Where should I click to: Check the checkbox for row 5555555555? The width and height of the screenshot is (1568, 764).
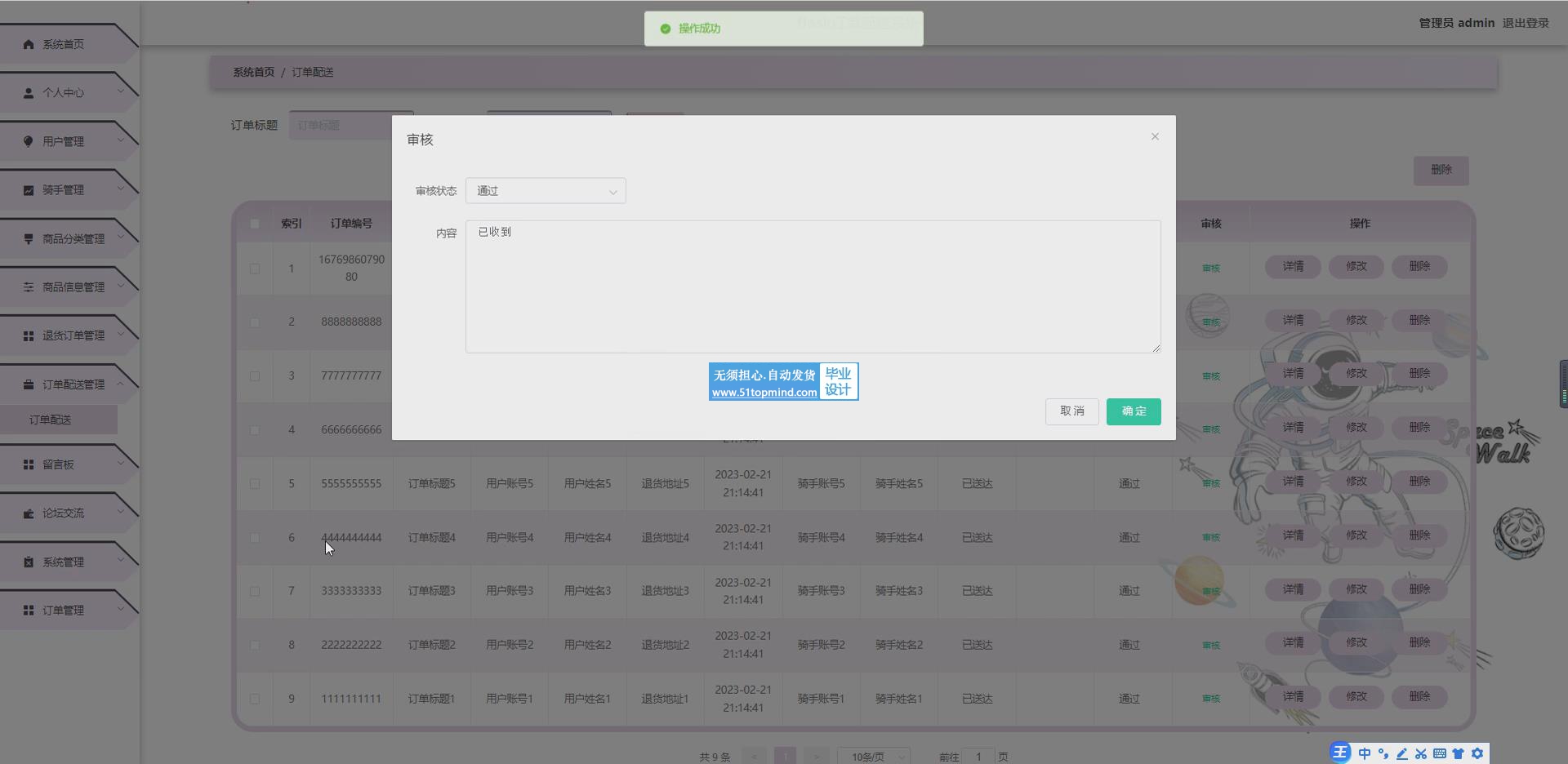click(x=255, y=484)
